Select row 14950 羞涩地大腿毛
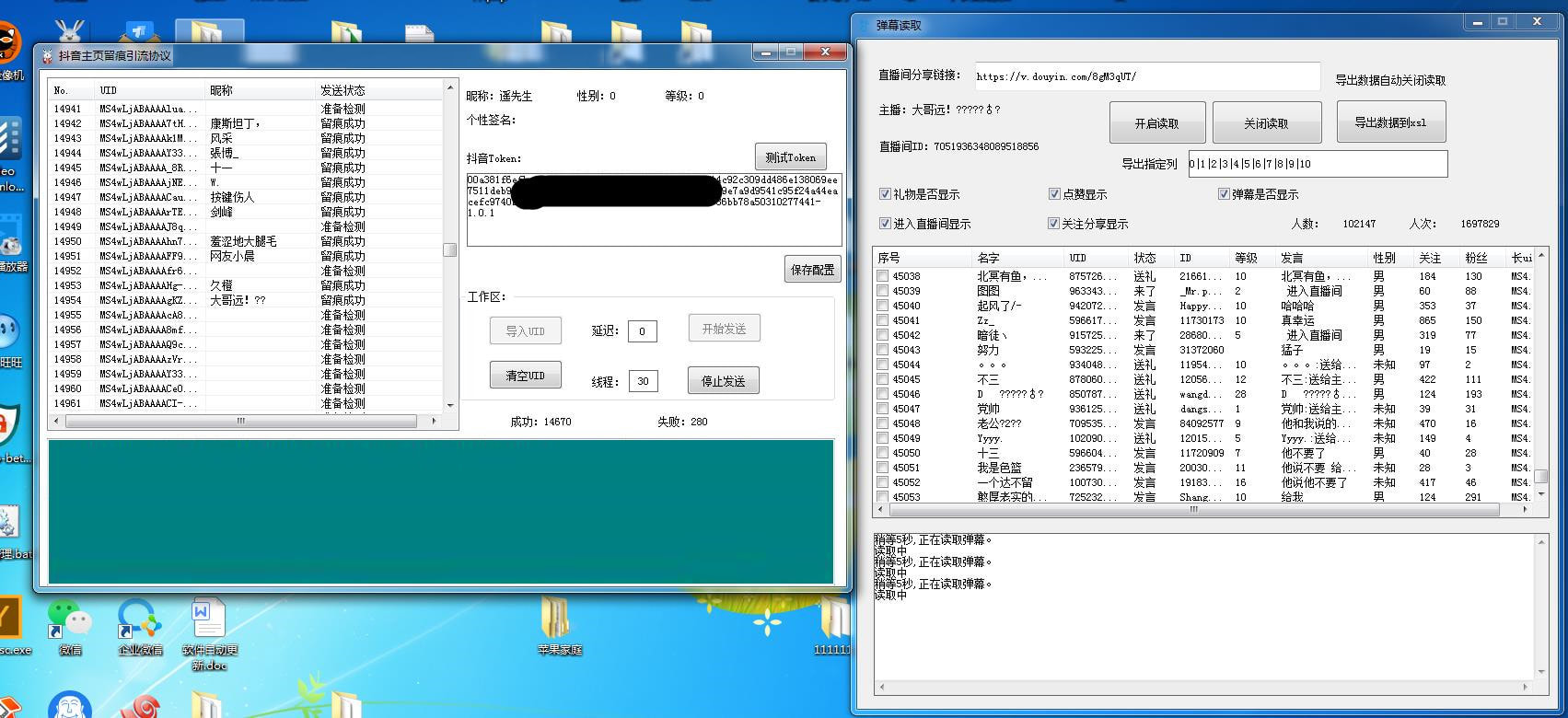This screenshot has width=1568, height=718. coord(246,241)
